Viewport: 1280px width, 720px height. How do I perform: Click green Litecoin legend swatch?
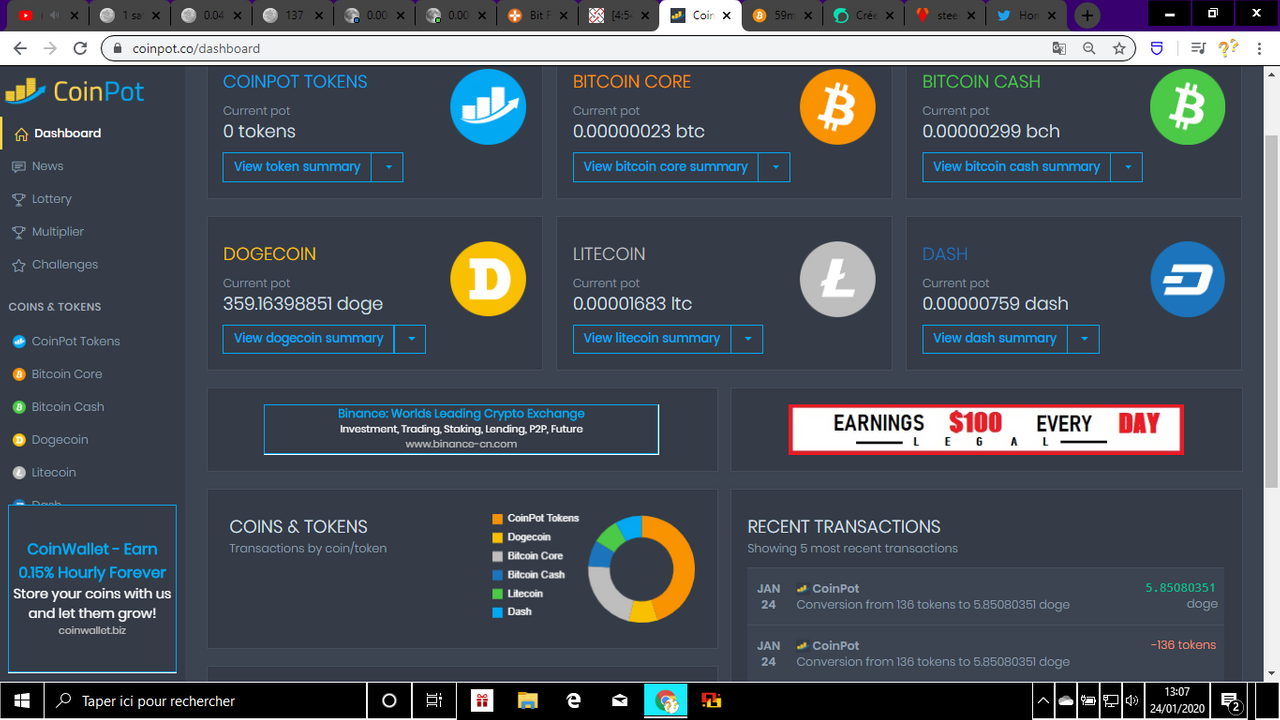click(x=497, y=594)
